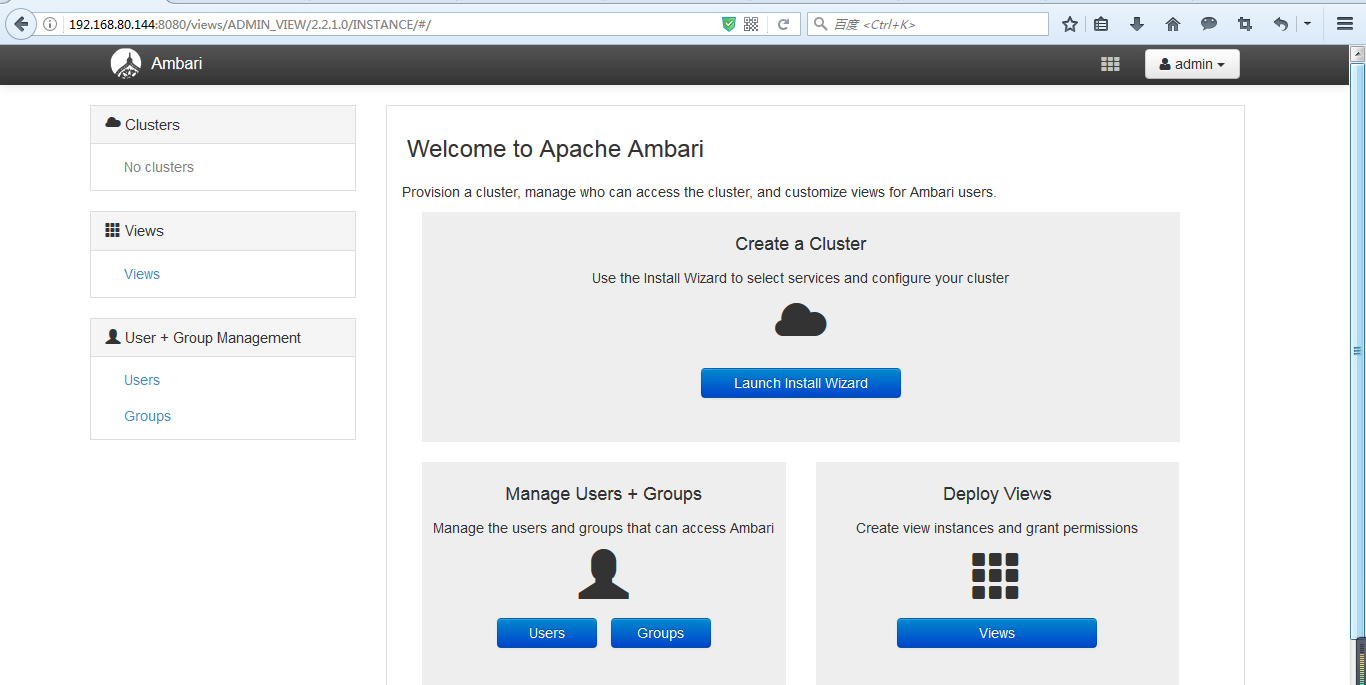Click the Ambari brand text in header
Image resolution: width=1366 pixels, height=685 pixels.
[x=177, y=64]
